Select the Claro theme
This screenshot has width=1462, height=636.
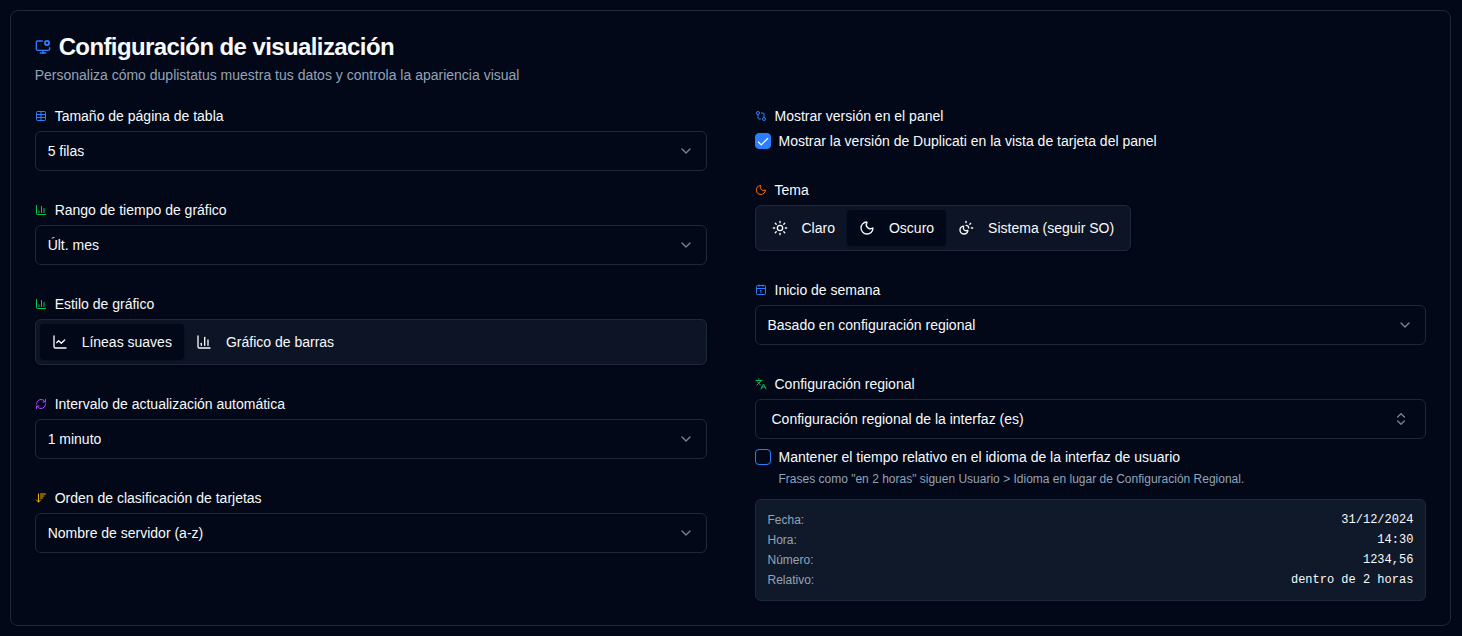(x=803, y=228)
